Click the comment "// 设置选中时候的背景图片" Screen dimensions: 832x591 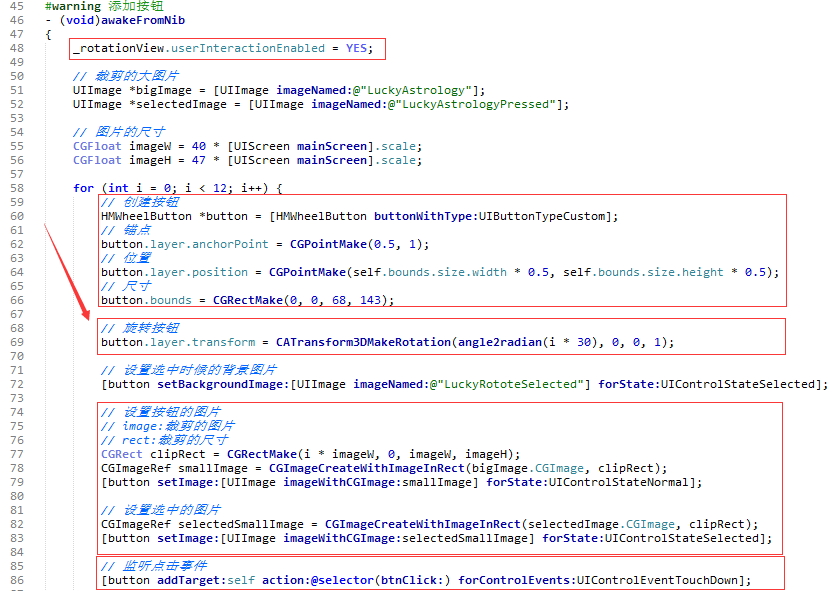(189, 370)
